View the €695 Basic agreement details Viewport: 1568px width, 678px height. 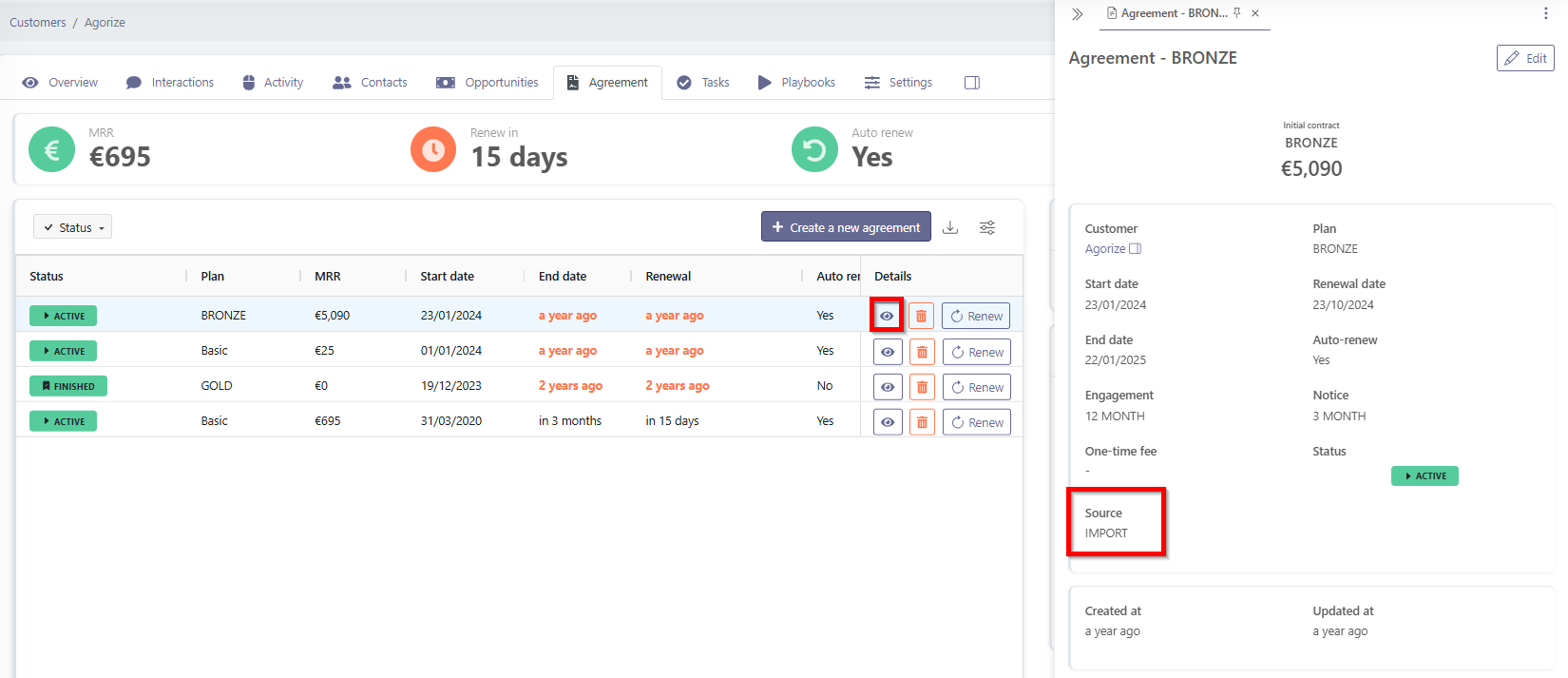coord(888,422)
